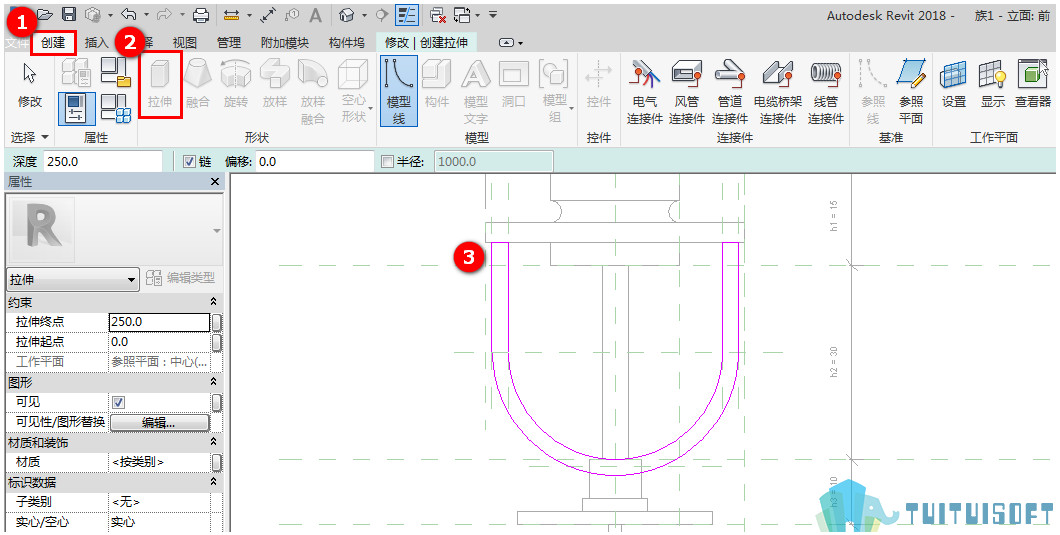Open the Manage ribbon tab

(228, 43)
